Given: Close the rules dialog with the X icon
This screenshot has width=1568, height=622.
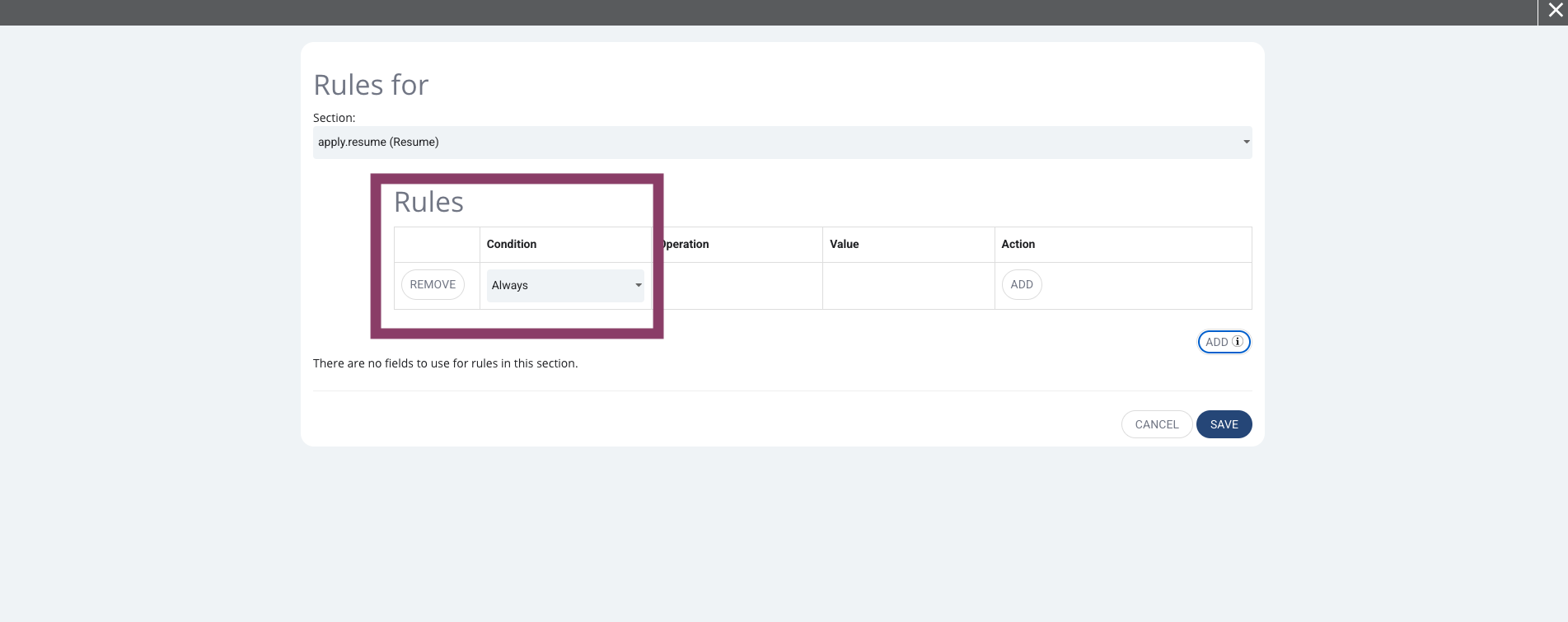Looking at the screenshot, I should (x=1555, y=11).
